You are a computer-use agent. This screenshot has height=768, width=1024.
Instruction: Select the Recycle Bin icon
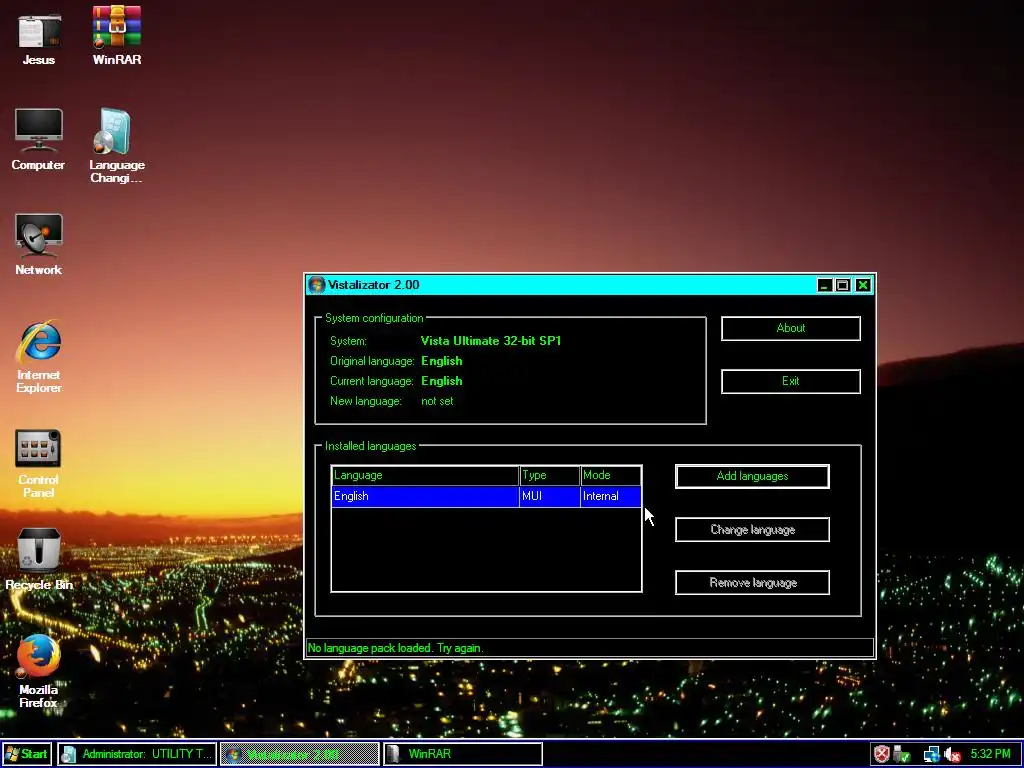pos(39,558)
